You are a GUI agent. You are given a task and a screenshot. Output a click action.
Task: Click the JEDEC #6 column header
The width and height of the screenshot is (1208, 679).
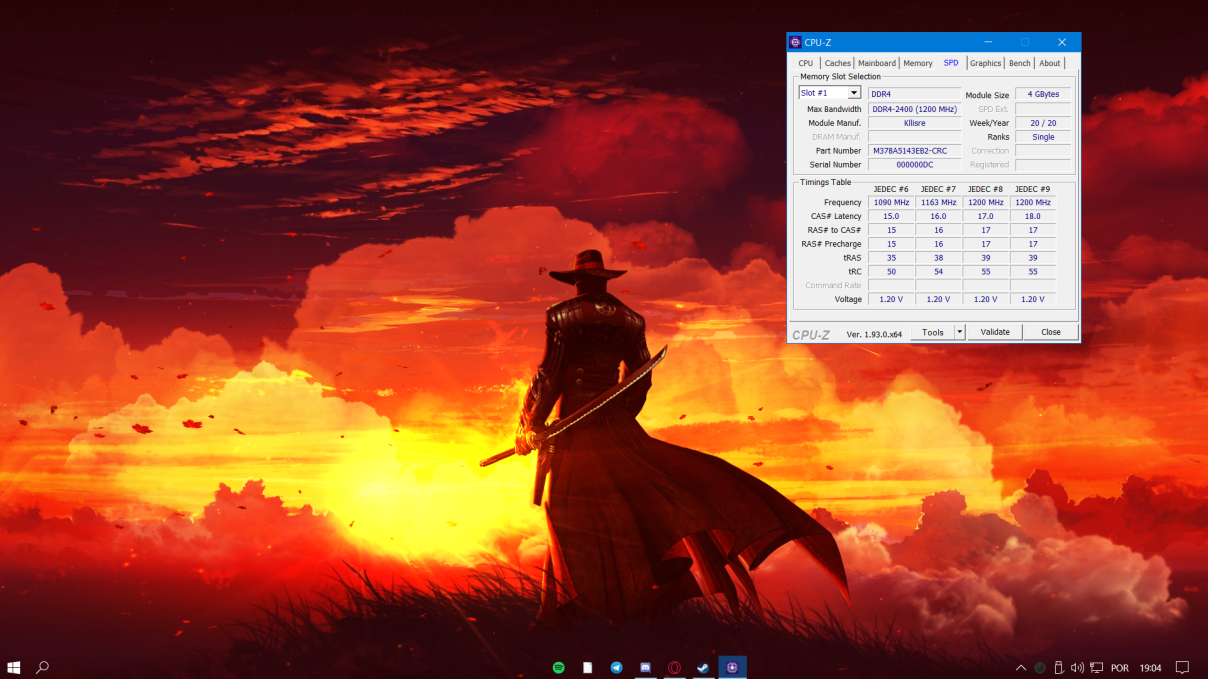pyautogui.click(x=891, y=189)
